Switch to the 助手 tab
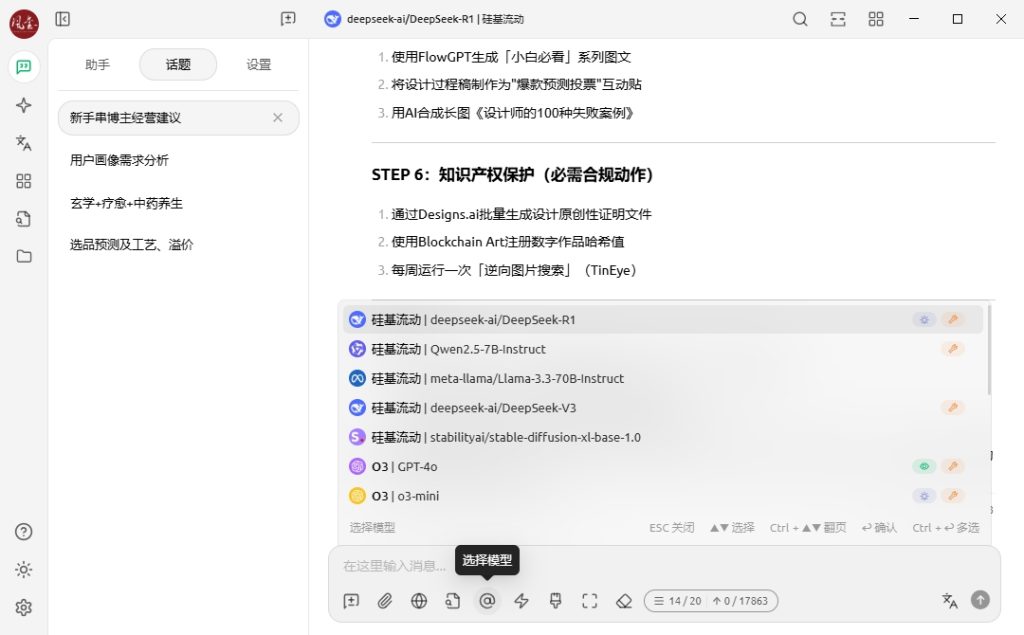The image size is (1024, 635). 97,64
